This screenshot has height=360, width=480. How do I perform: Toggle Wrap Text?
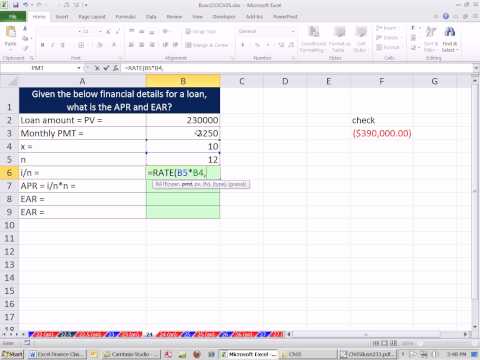tap(201, 31)
